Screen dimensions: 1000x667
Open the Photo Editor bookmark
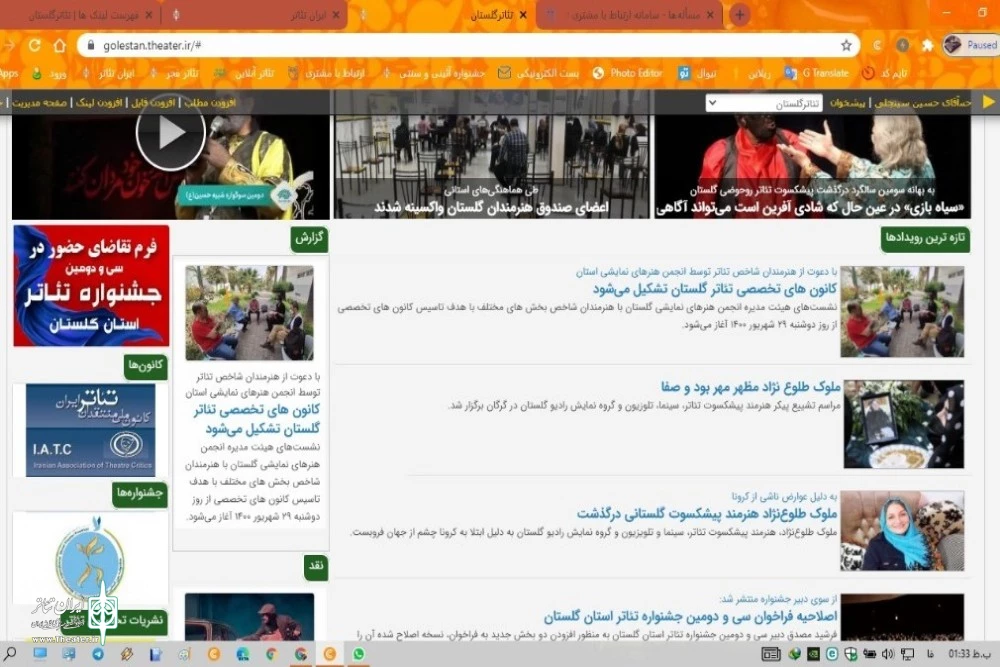point(628,73)
